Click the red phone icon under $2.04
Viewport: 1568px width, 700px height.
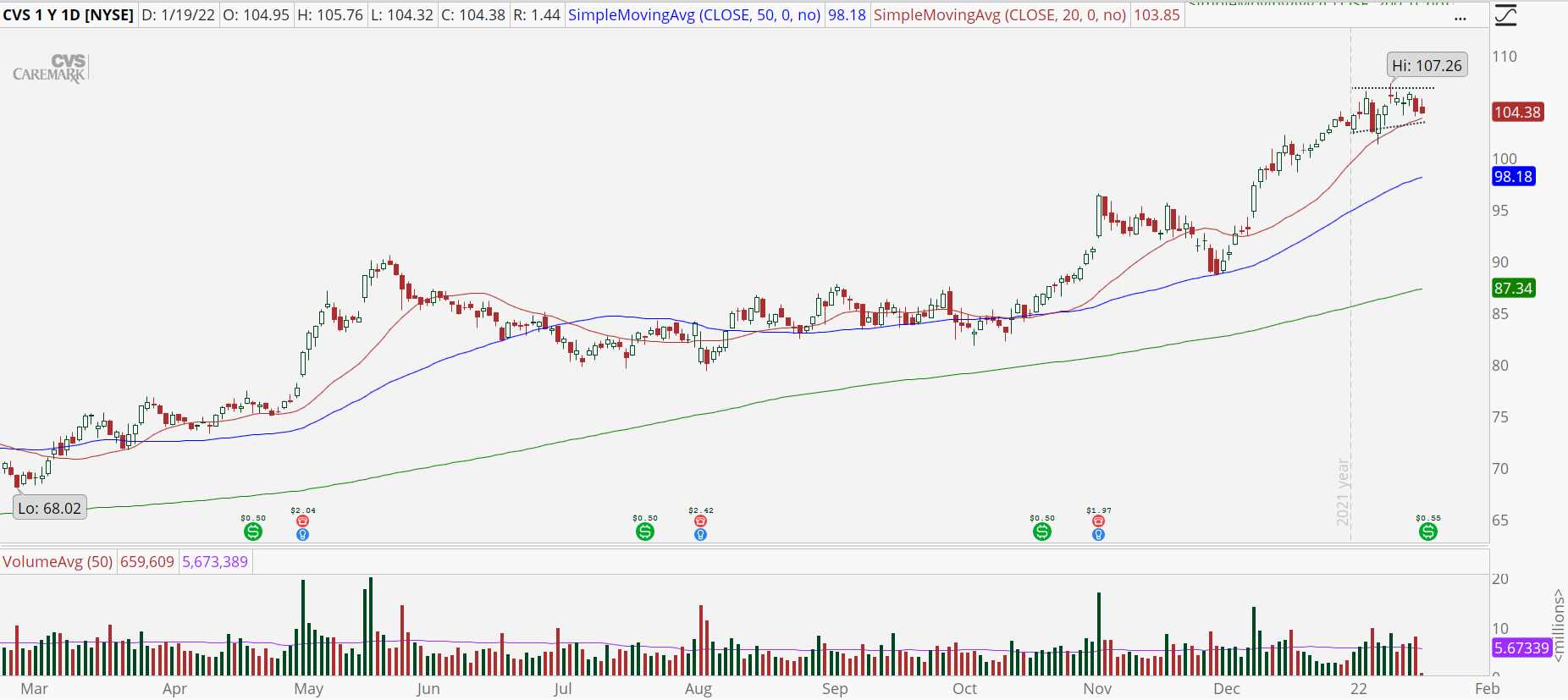[302, 521]
